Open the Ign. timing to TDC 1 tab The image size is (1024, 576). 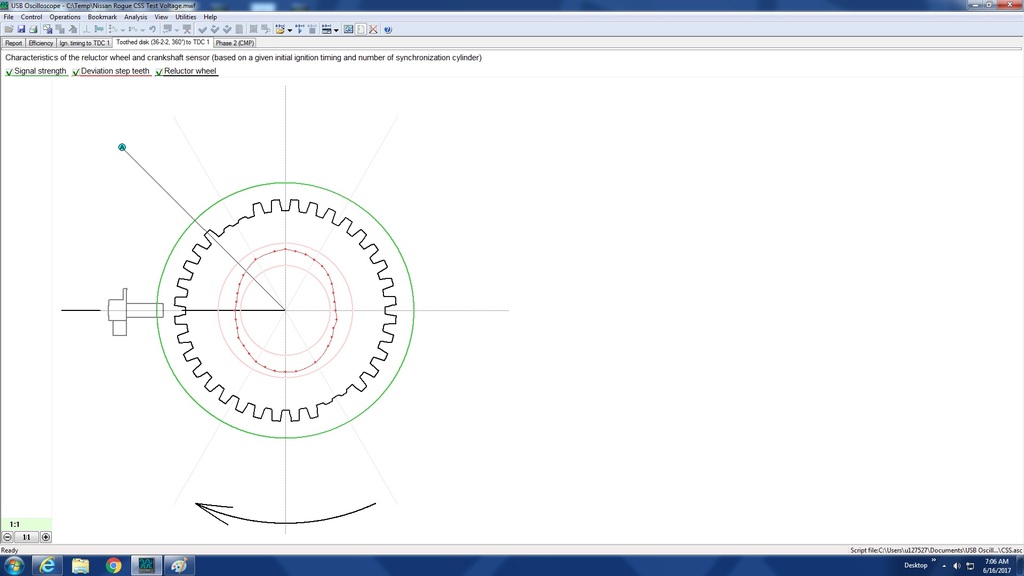pos(85,43)
